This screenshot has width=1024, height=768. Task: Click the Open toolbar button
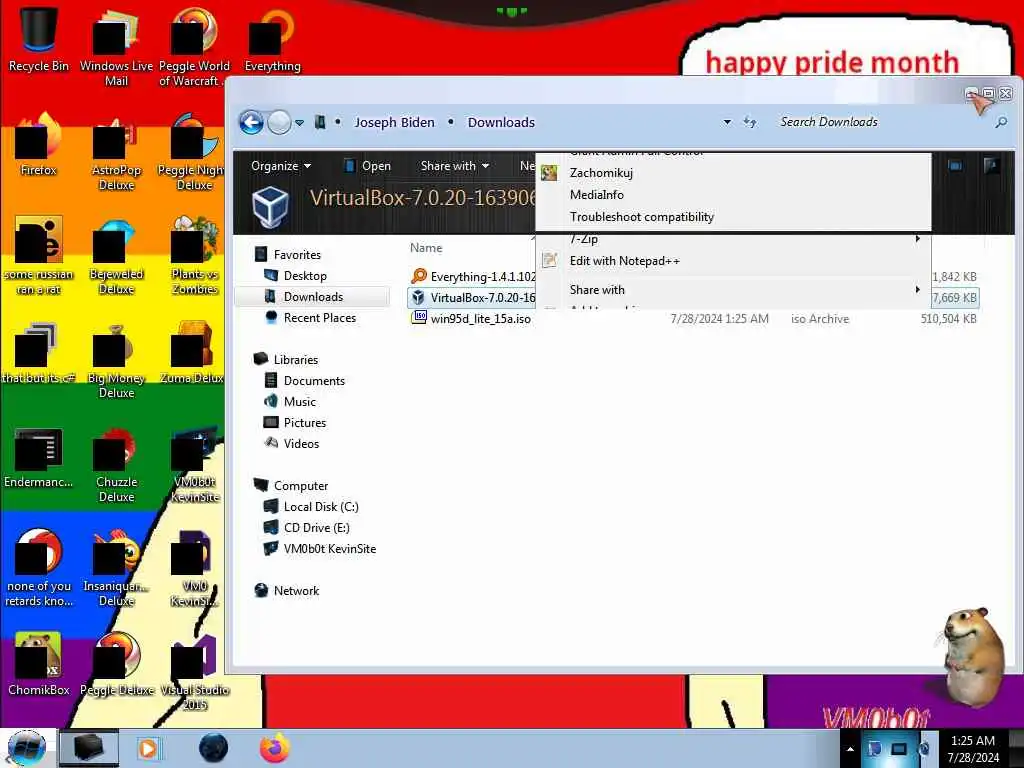tap(368, 166)
